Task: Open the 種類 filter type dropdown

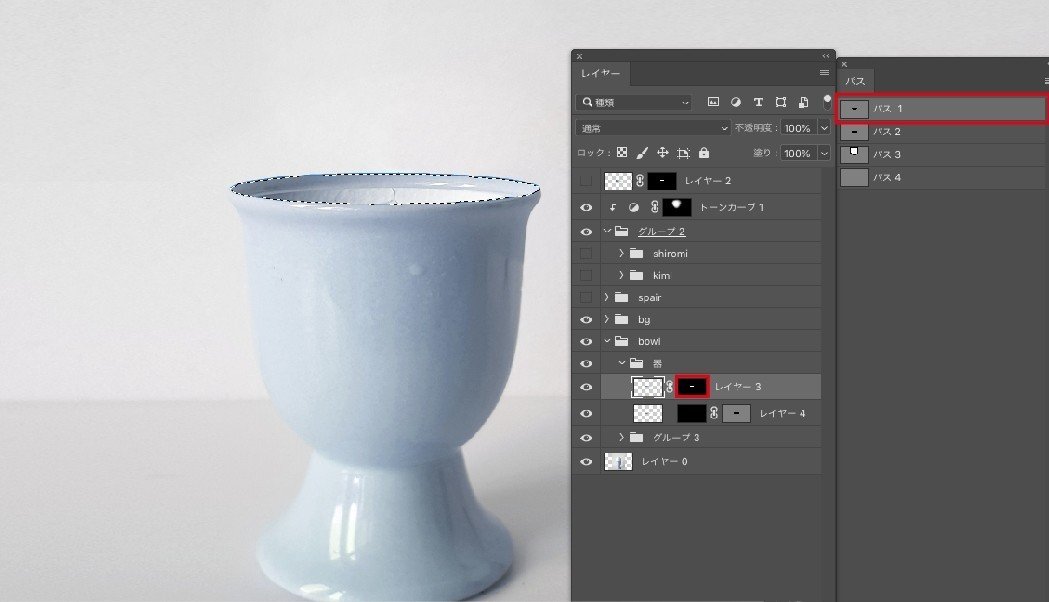Action: point(633,102)
